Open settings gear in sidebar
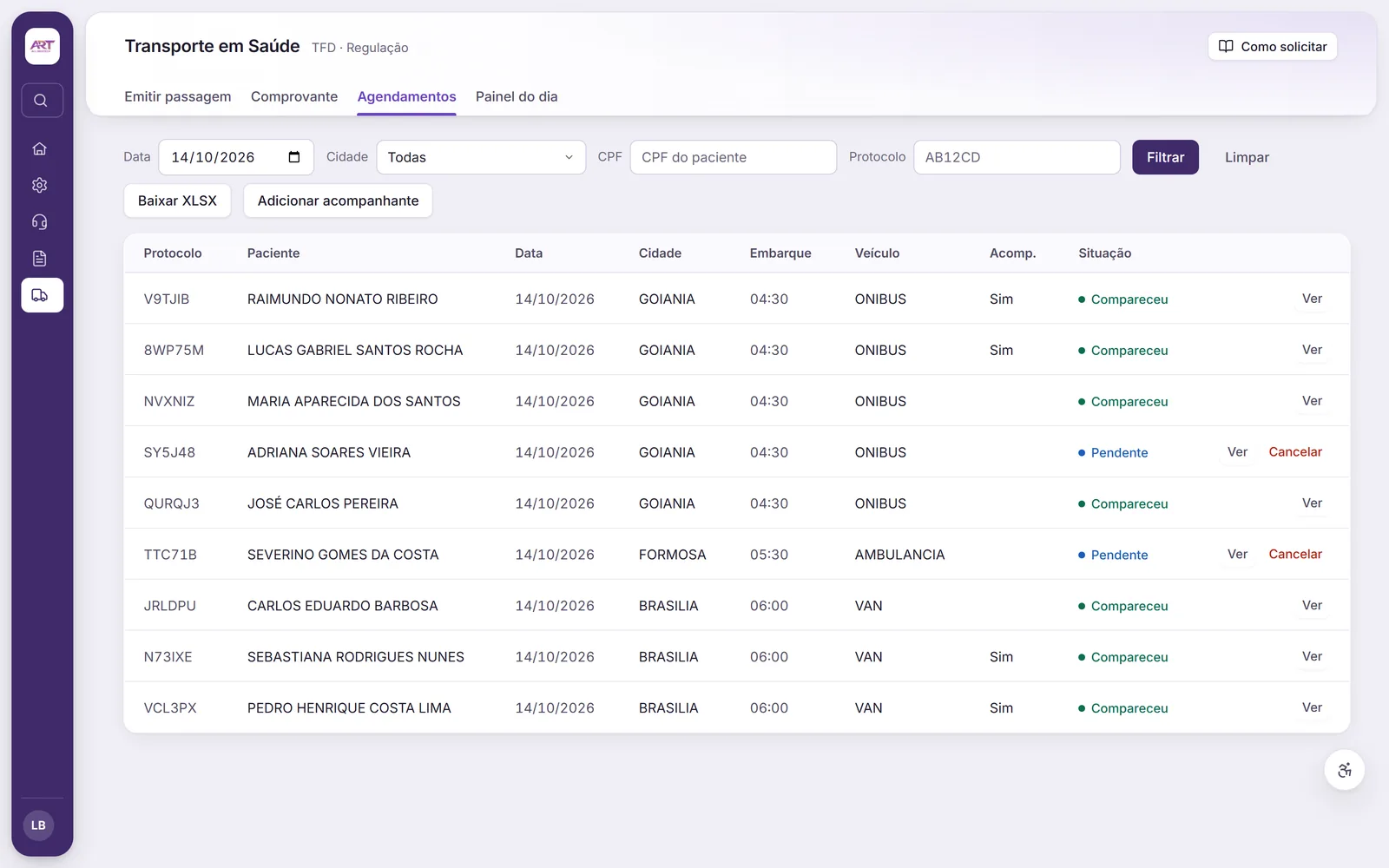 (40, 185)
